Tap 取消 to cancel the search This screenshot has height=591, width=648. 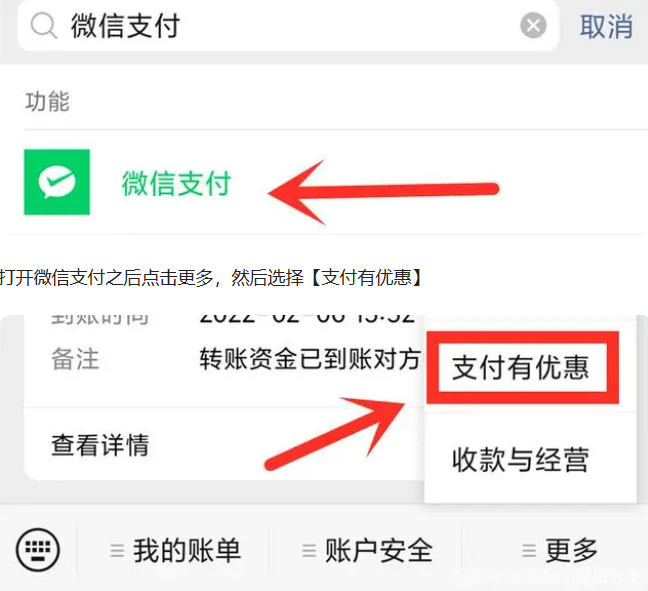[606, 26]
